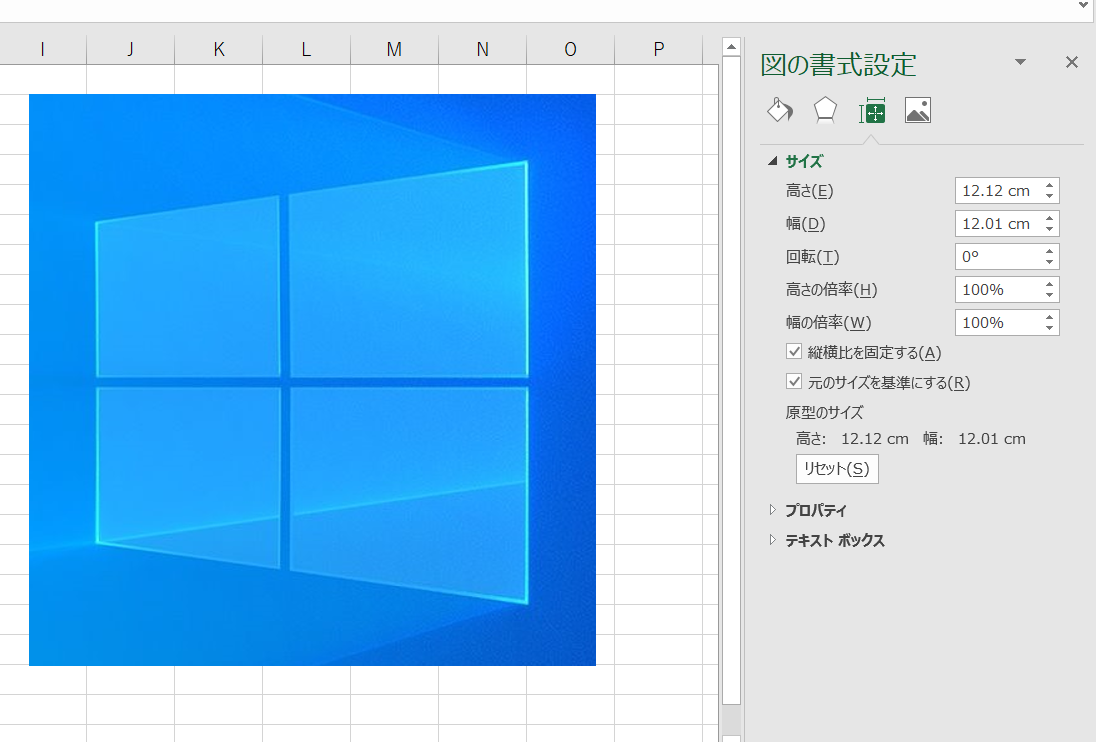This screenshot has width=1096, height=742.
Task: Increase 高さ with up spinner arrow
Action: point(1049,185)
